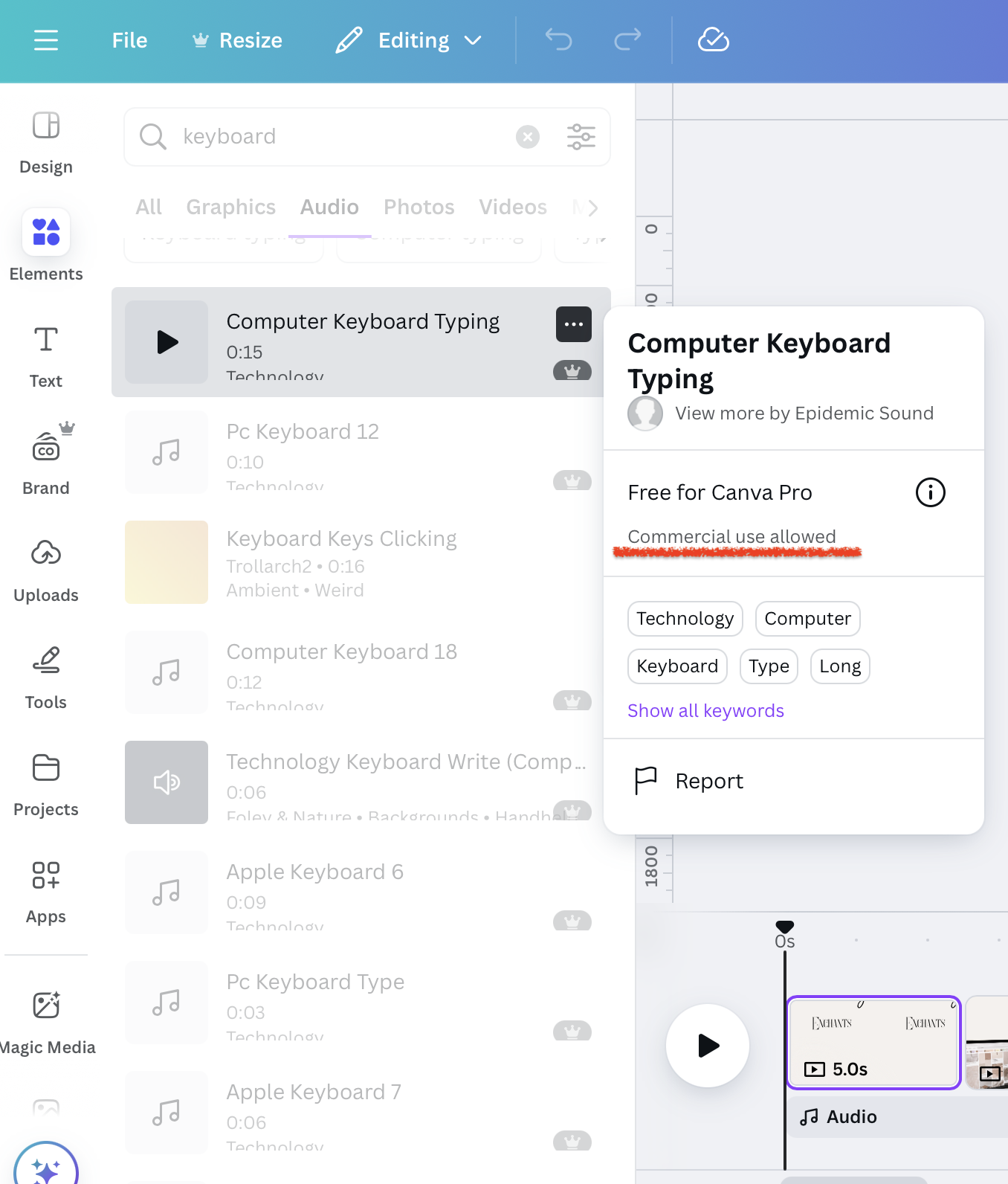1008x1184 pixels.
Task: Clear the keyboard search text
Action: (528, 137)
